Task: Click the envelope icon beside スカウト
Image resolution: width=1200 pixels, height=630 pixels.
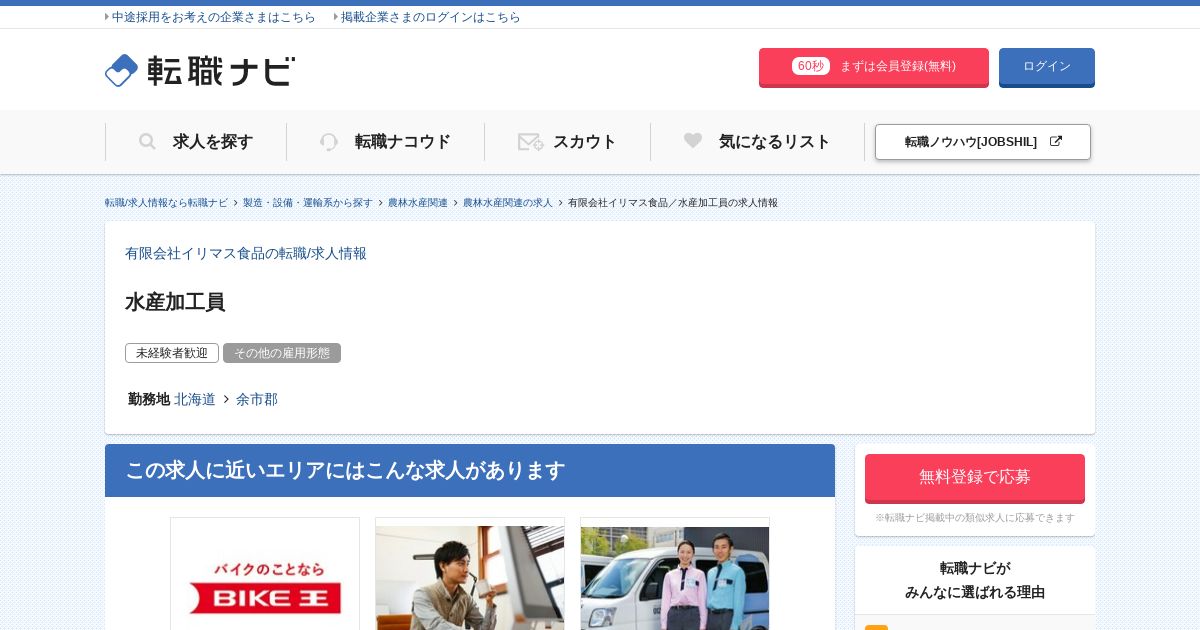Action: [531, 142]
